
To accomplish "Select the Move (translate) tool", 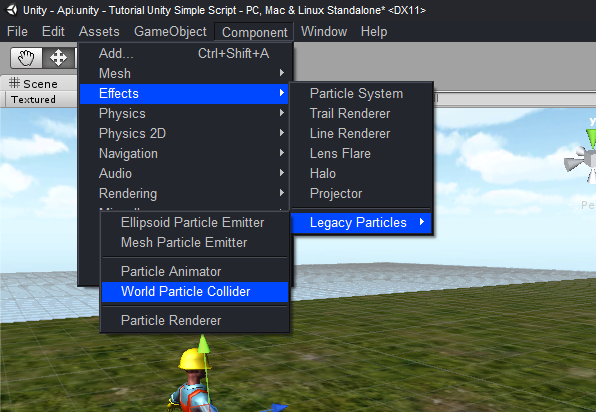I will click(x=58, y=58).
